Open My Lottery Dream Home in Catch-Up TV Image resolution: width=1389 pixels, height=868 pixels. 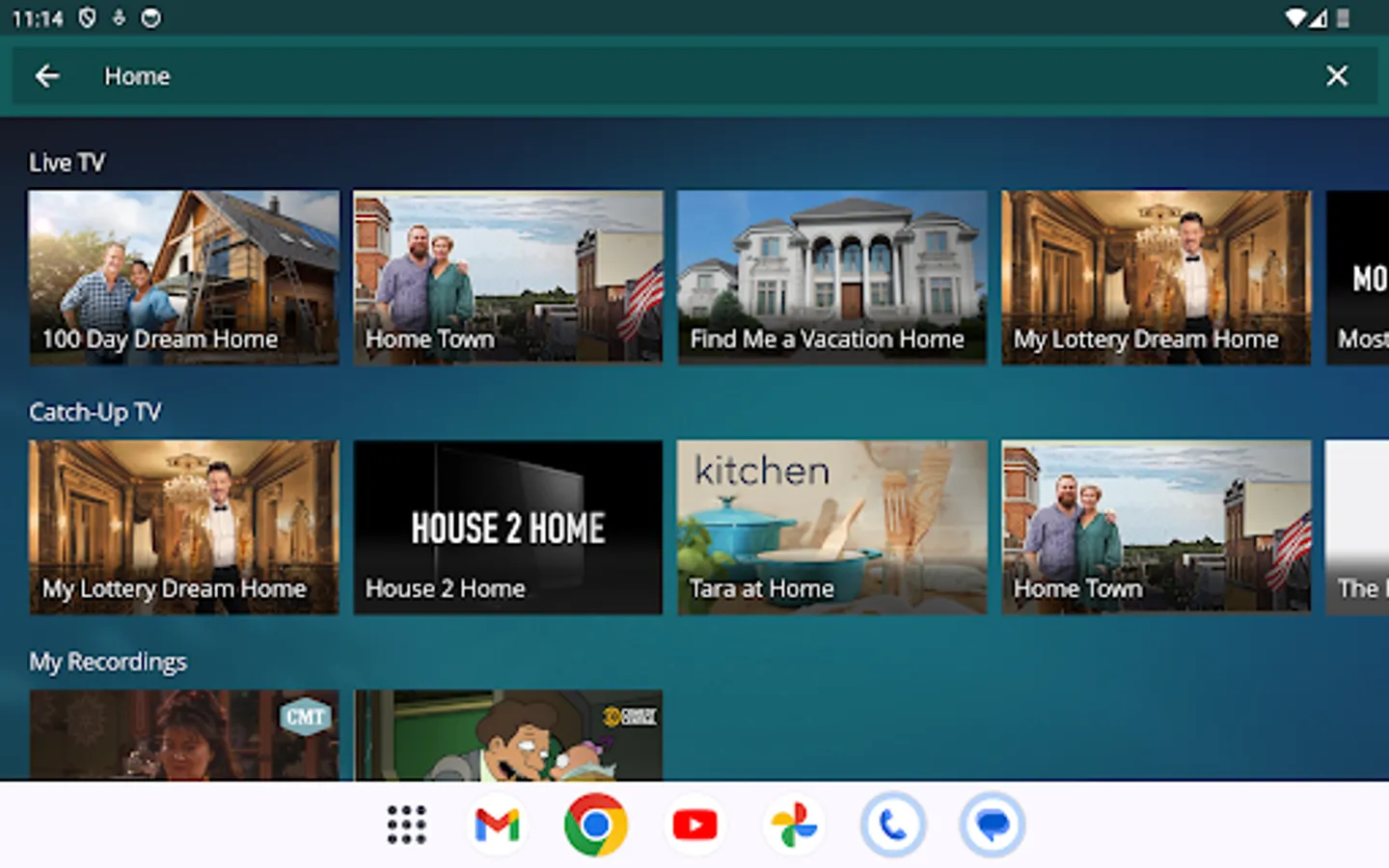[x=184, y=527]
